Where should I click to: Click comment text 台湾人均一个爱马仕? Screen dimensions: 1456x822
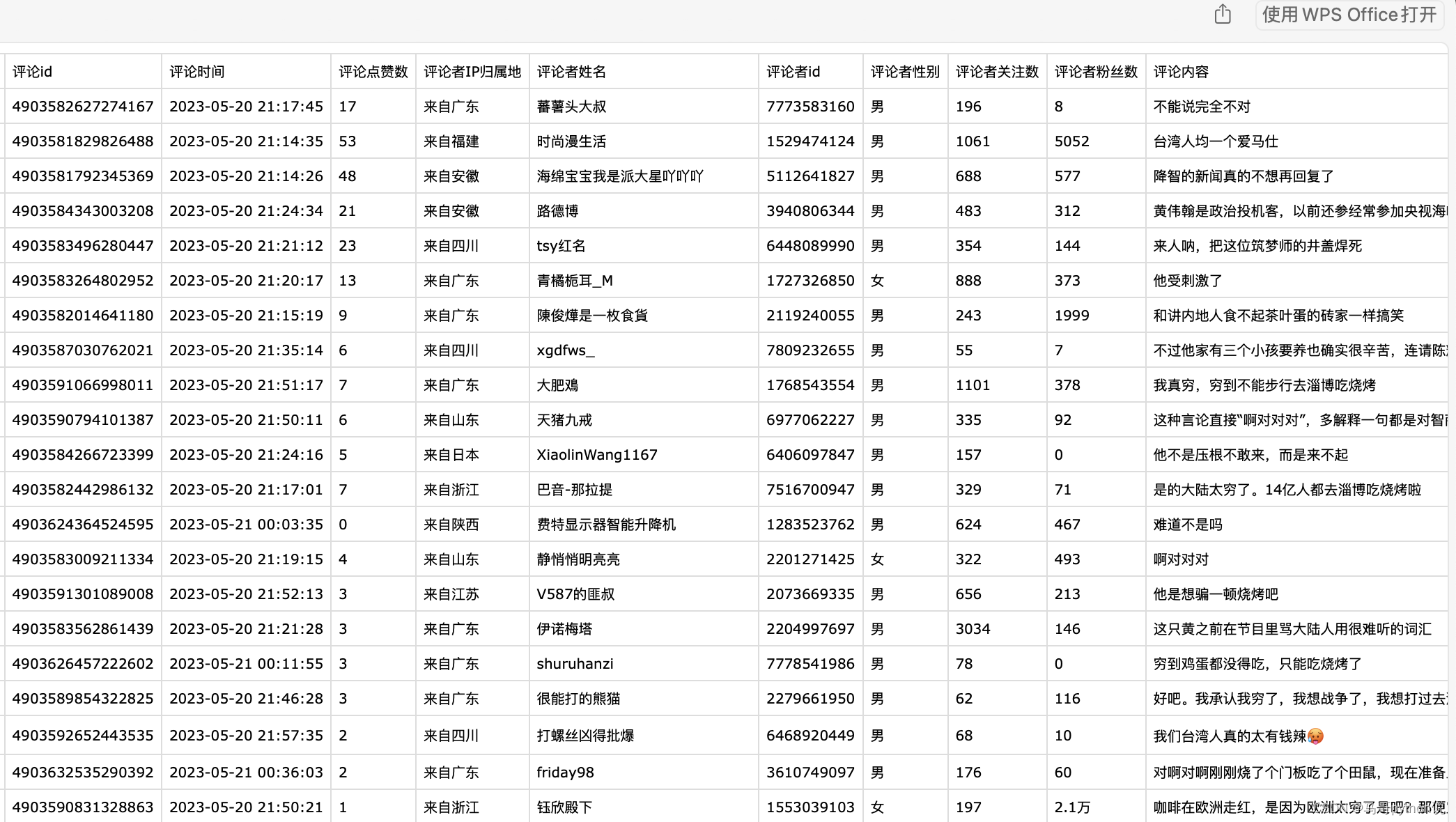pyautogui.click(x=1216, y=141)
